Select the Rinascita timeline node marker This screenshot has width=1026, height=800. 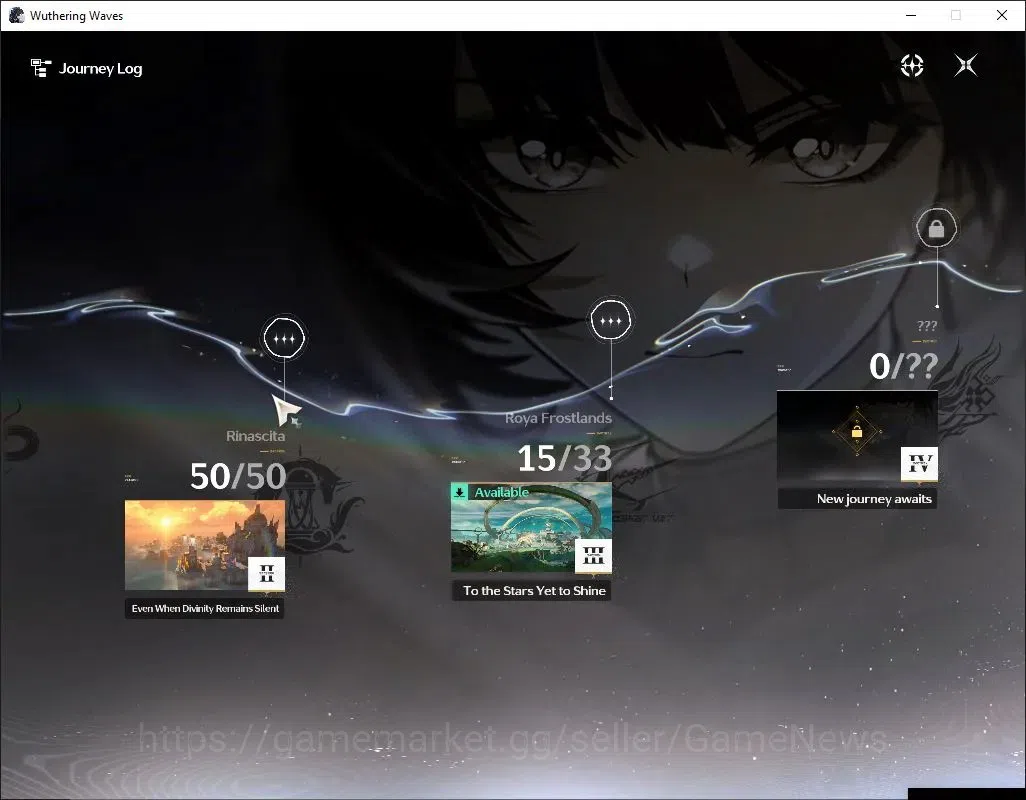[x=284, y=338]
